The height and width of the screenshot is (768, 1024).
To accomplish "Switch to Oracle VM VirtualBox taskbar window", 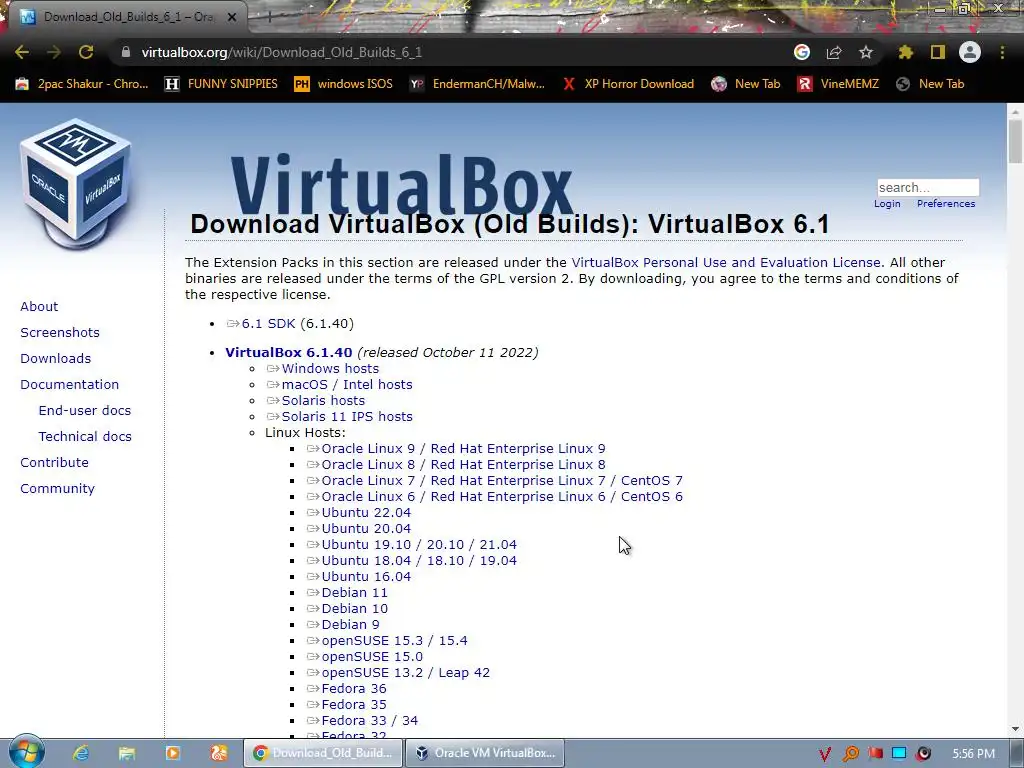I will coord(485,753).
